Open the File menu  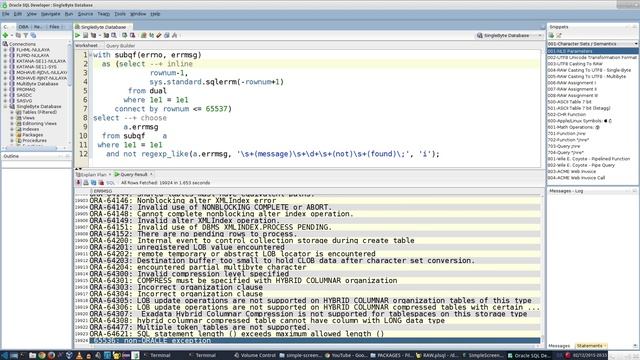tap(6, 14)
